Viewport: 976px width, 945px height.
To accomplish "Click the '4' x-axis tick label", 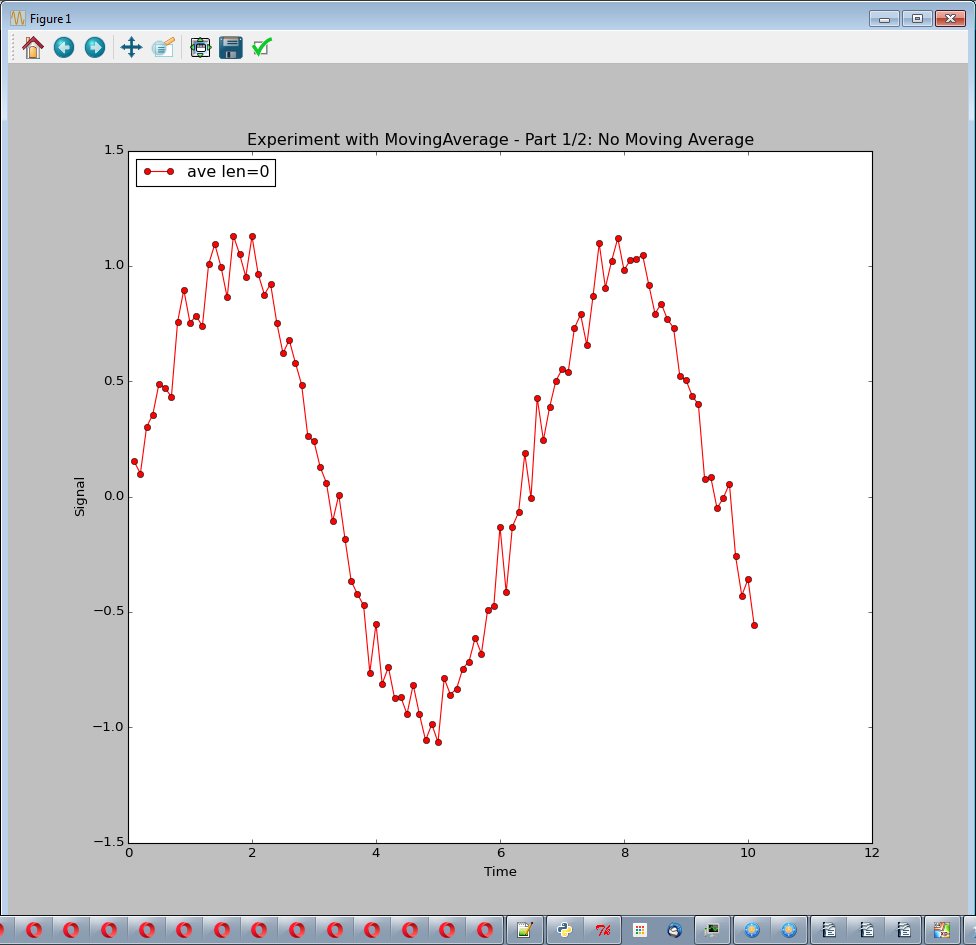I will pyautogui.click(x=376, y=853).
